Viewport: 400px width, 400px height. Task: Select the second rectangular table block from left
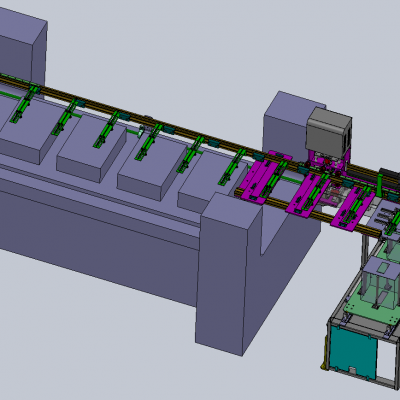tap(92, 147)
